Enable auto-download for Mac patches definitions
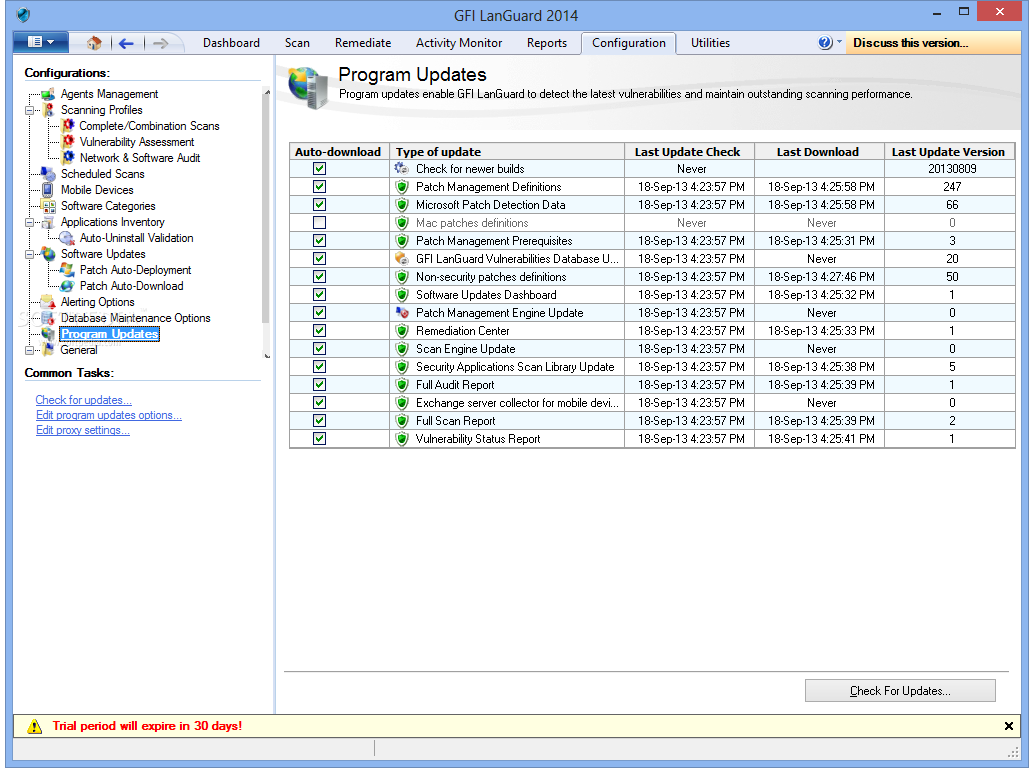This screenshot has width=1029, height=768. click(319, 223)
